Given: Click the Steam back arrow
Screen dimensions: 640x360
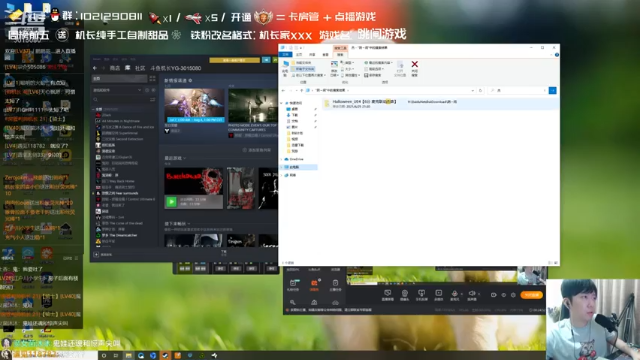Looking at the screenshot, I should coord(95,68).
